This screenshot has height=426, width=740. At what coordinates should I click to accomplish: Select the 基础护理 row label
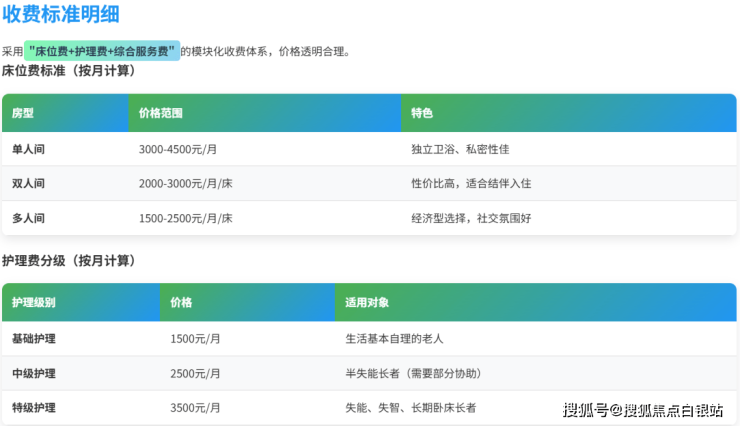(x=34, y=339)
